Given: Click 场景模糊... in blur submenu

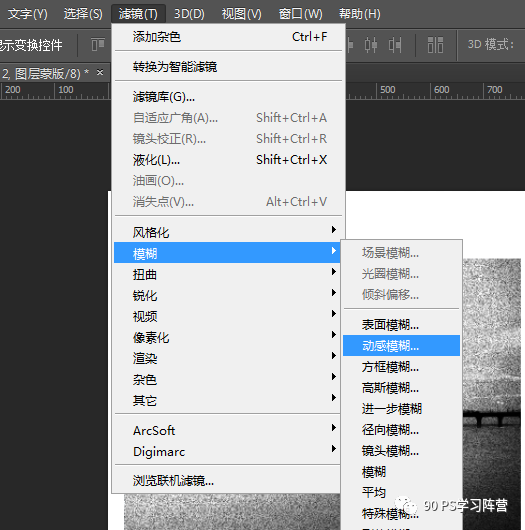Looking at the screenshot, I should tap(401, 252).
